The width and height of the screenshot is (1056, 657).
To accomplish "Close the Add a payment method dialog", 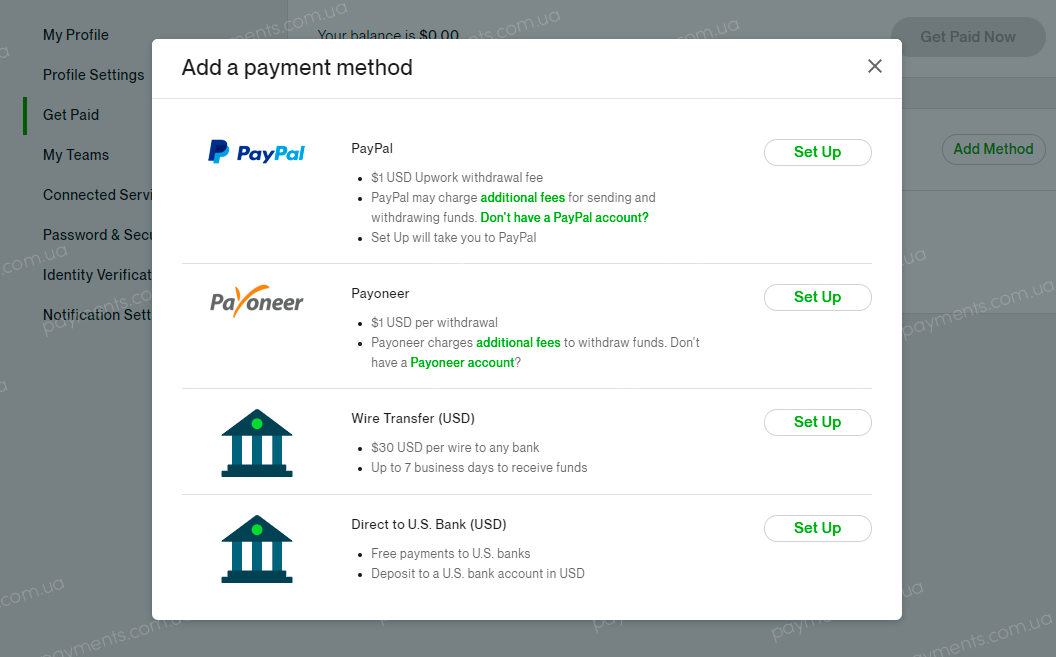I will pos(874,66).
